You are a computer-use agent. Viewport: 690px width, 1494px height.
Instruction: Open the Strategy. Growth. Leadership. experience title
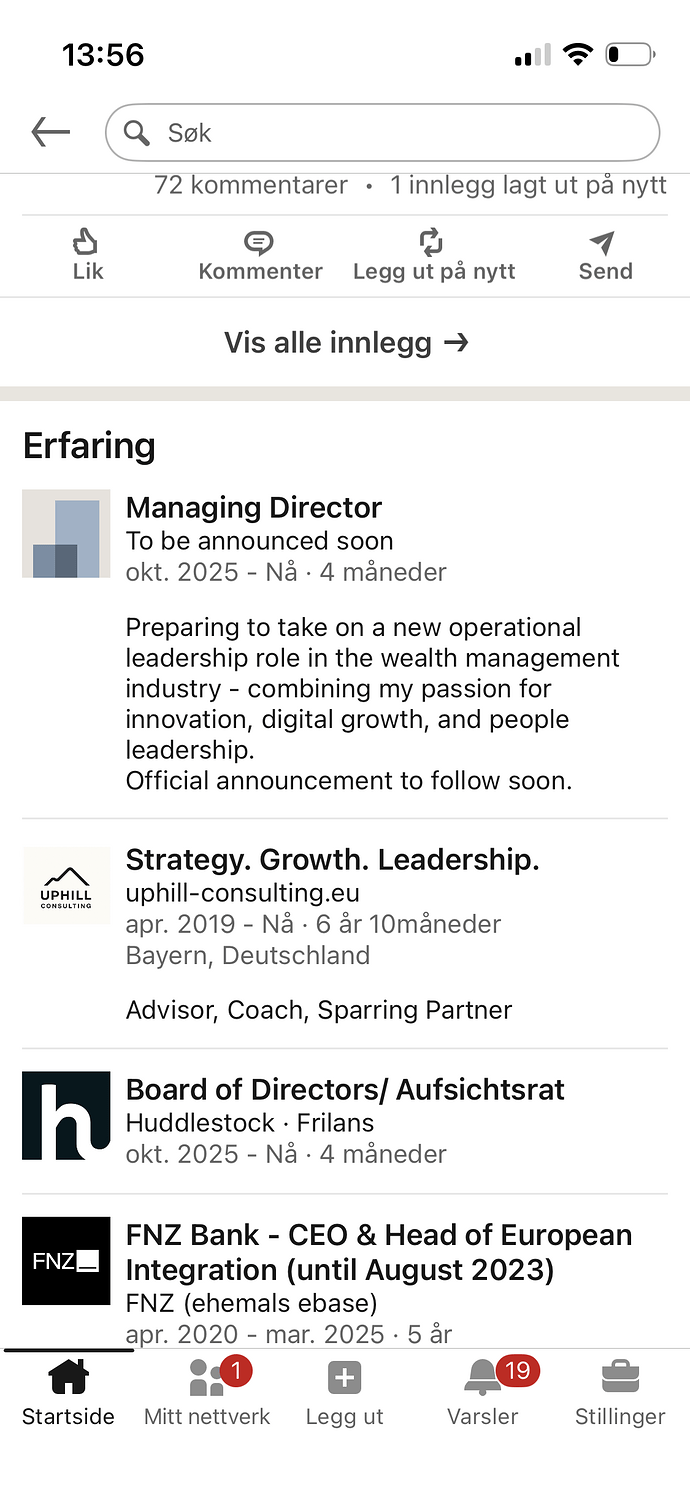[332, 859]
